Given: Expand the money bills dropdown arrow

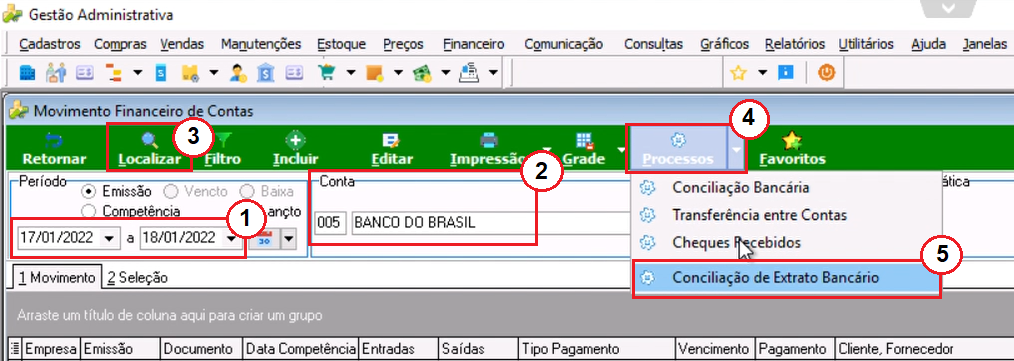Looking at the screenshot, I should [446, 72].
